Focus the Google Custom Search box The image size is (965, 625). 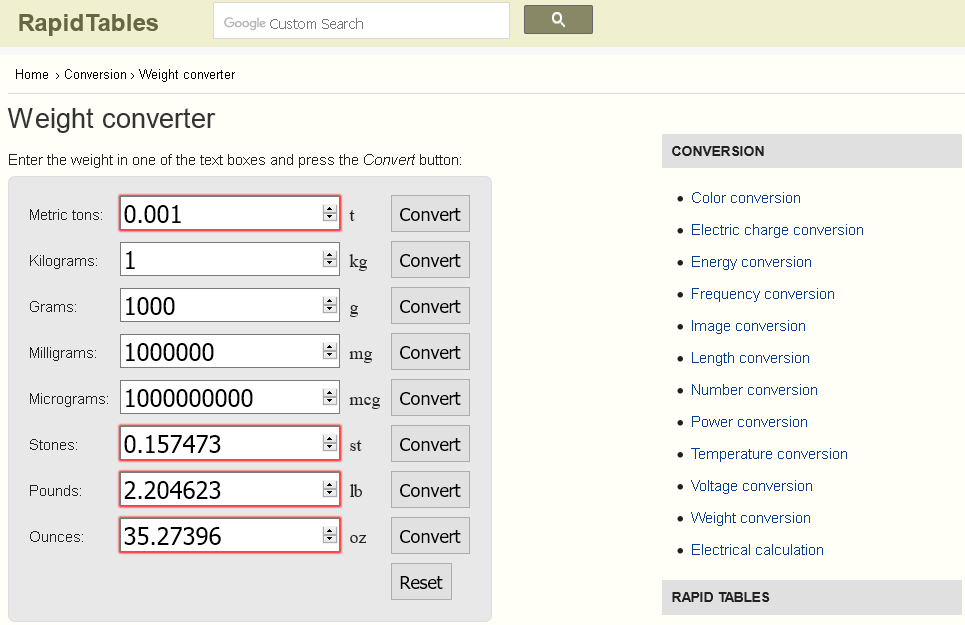point(361,21)
